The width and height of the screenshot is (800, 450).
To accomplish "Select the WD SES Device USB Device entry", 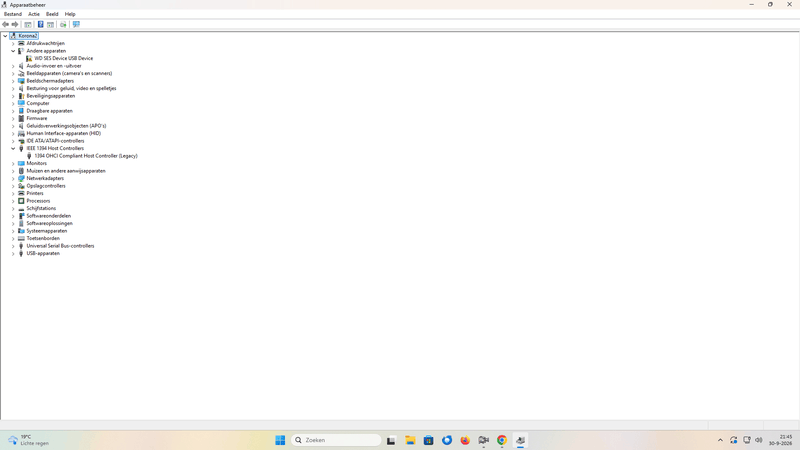I will [64, 58].
